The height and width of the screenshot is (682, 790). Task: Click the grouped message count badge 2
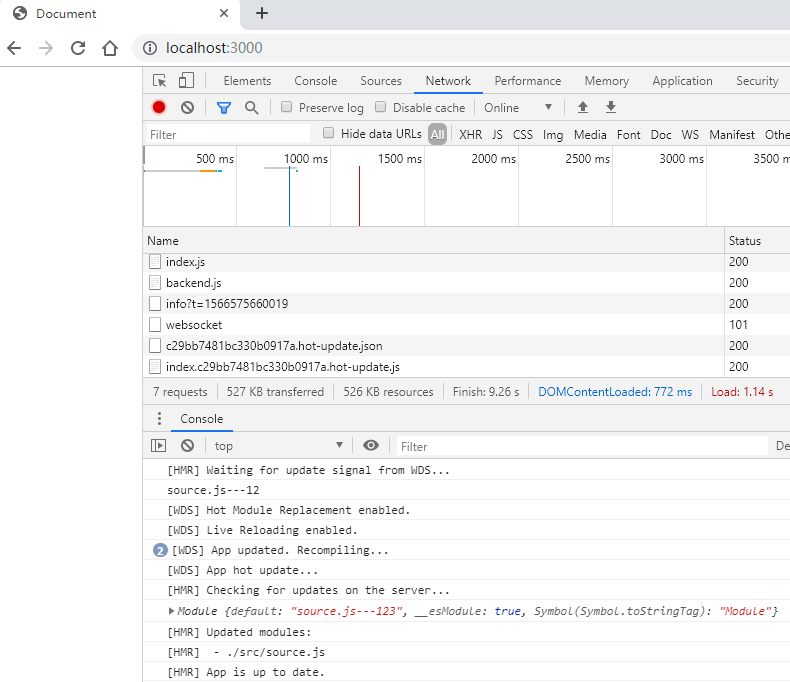coord(160,551)
